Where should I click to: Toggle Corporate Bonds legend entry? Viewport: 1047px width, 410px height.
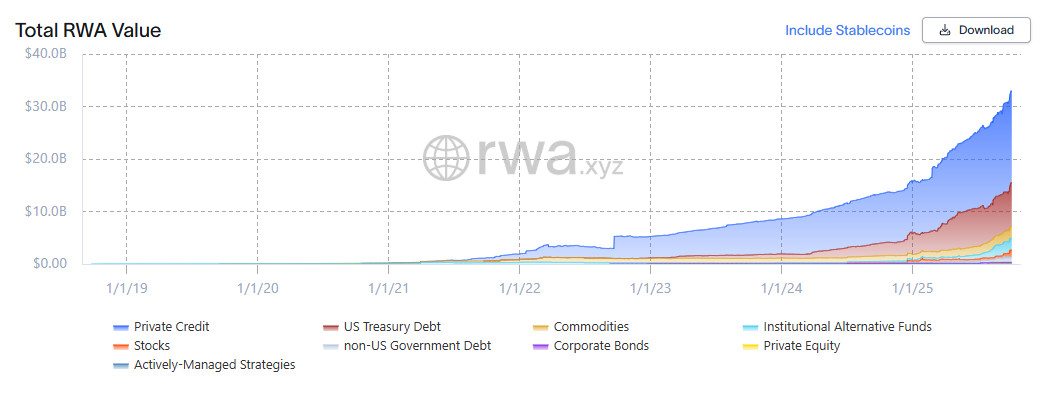pyautogui.click(x=601, y=346)
